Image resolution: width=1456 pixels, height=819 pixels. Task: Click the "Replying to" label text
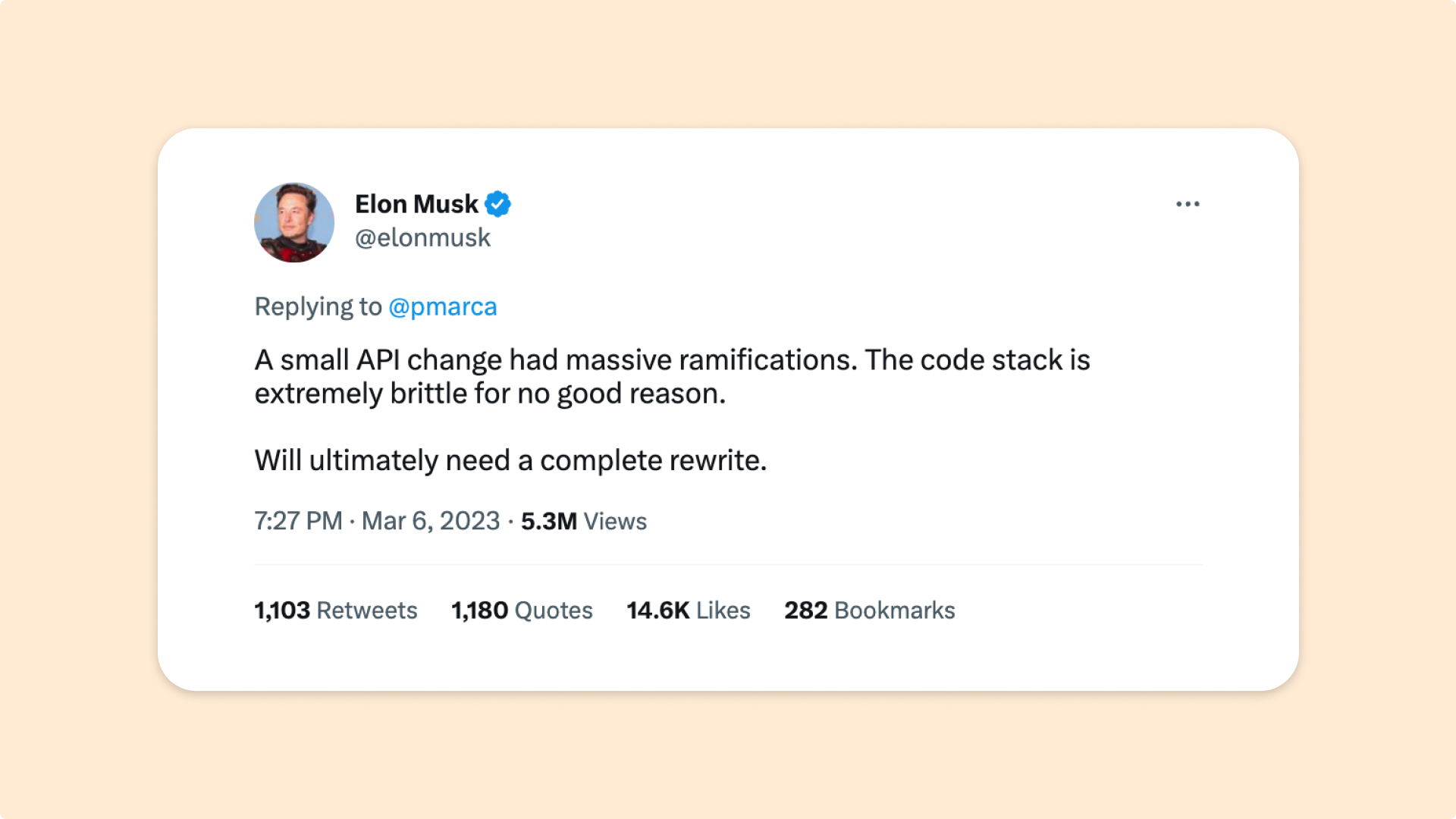click(x=318, y=306)
